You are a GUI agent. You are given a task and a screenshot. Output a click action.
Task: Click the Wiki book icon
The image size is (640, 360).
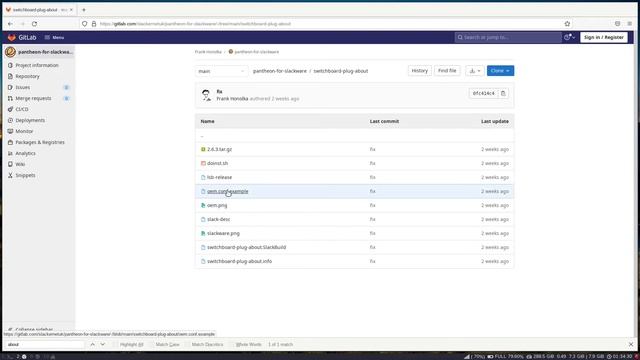click(x=10, y=164)
